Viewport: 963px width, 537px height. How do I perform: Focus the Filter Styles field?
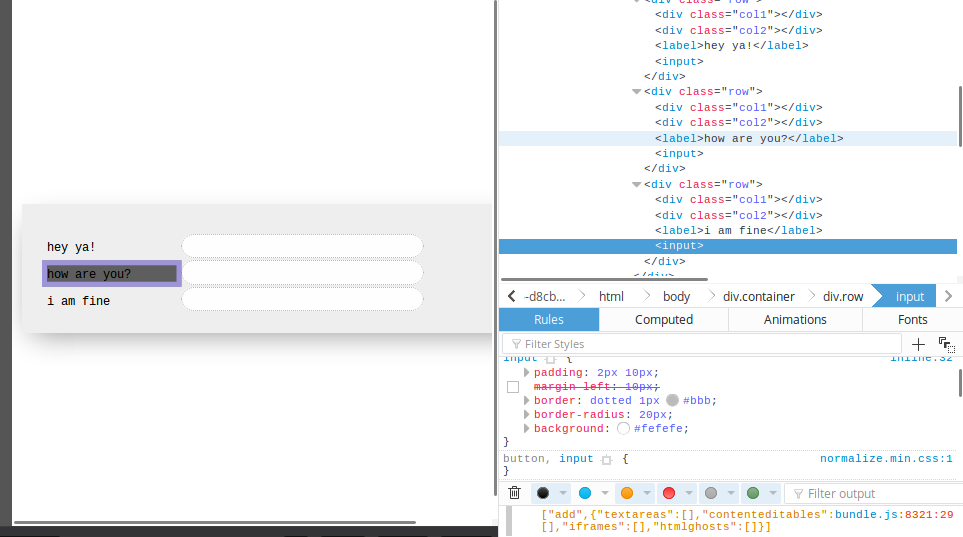701,344
